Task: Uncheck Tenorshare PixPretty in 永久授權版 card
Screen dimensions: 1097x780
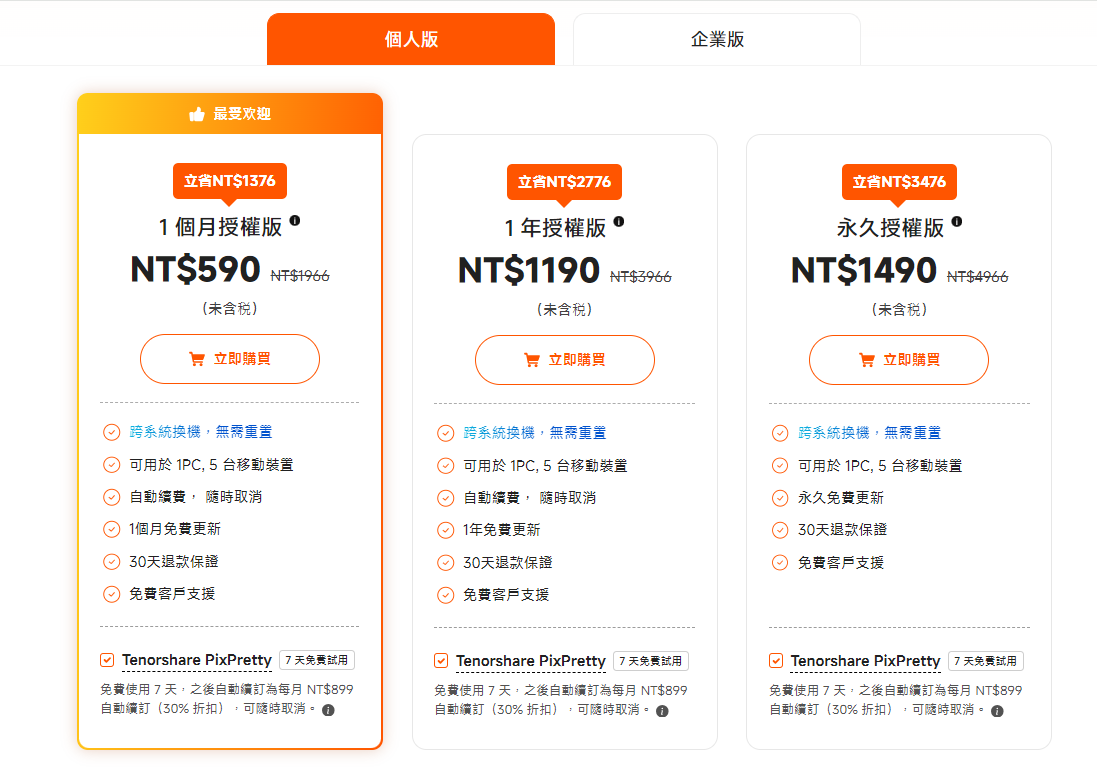Action: (776, 661)
